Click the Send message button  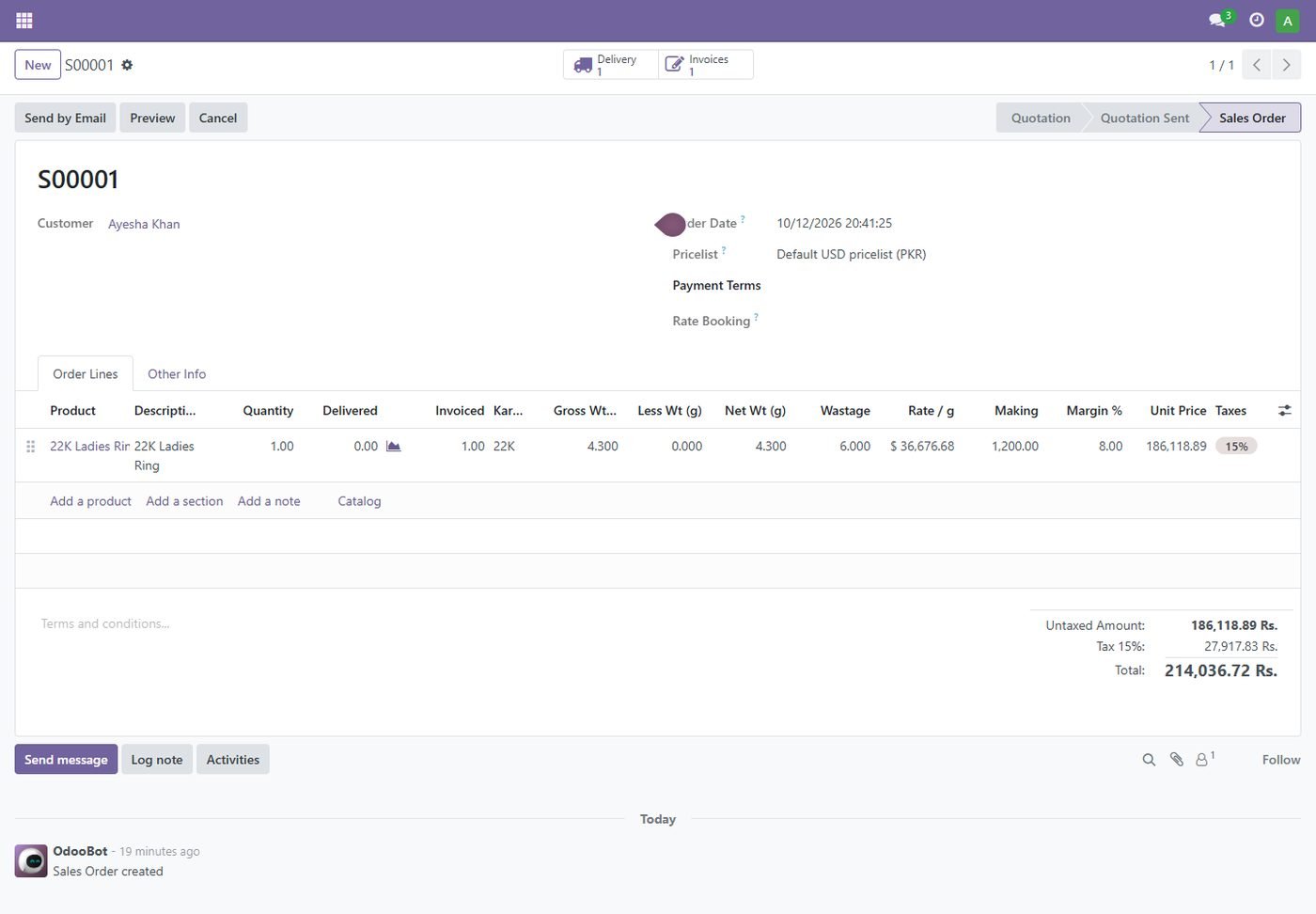coord(66,760)
